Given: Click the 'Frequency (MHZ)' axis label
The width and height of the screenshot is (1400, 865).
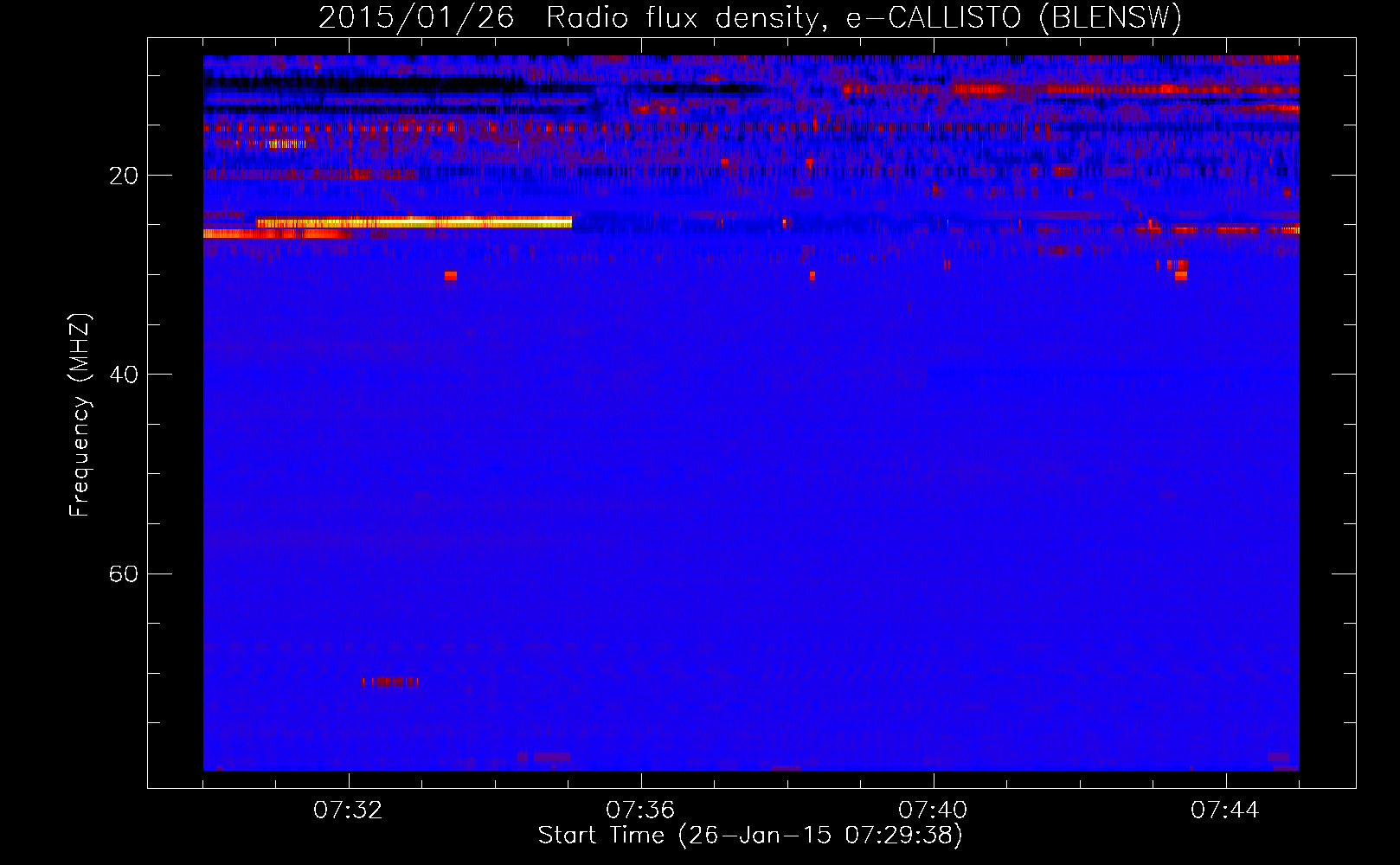Looking at the screenshot, I should [80, 415].
